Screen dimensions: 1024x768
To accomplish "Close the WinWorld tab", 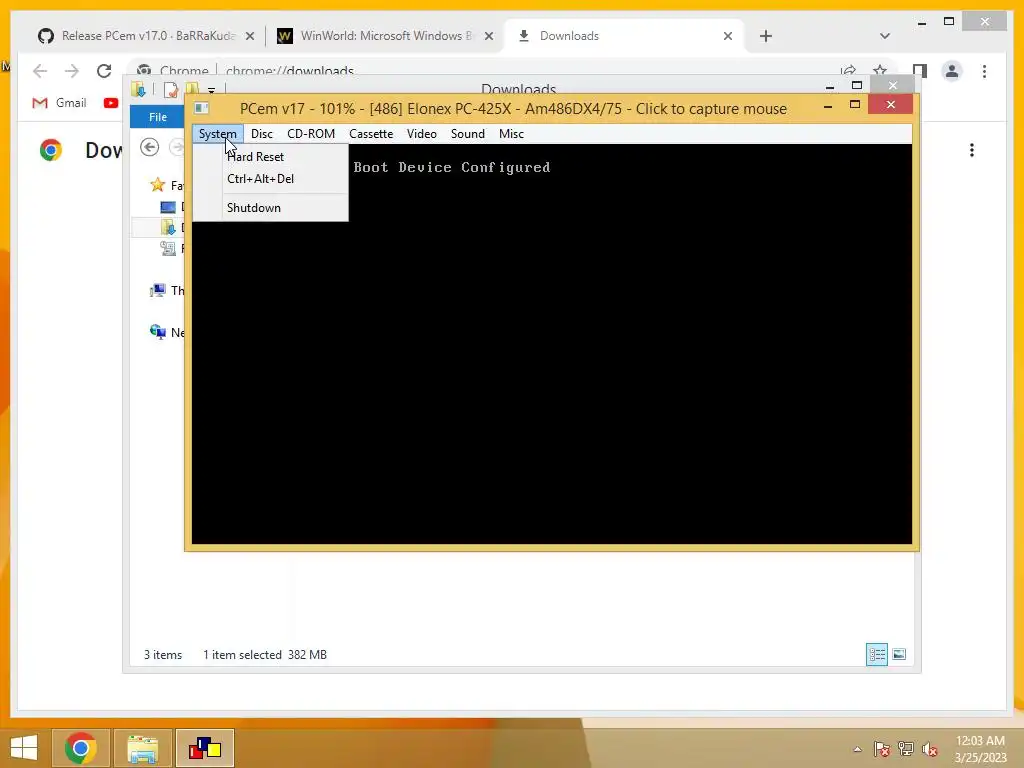I will tap(488, 37).
